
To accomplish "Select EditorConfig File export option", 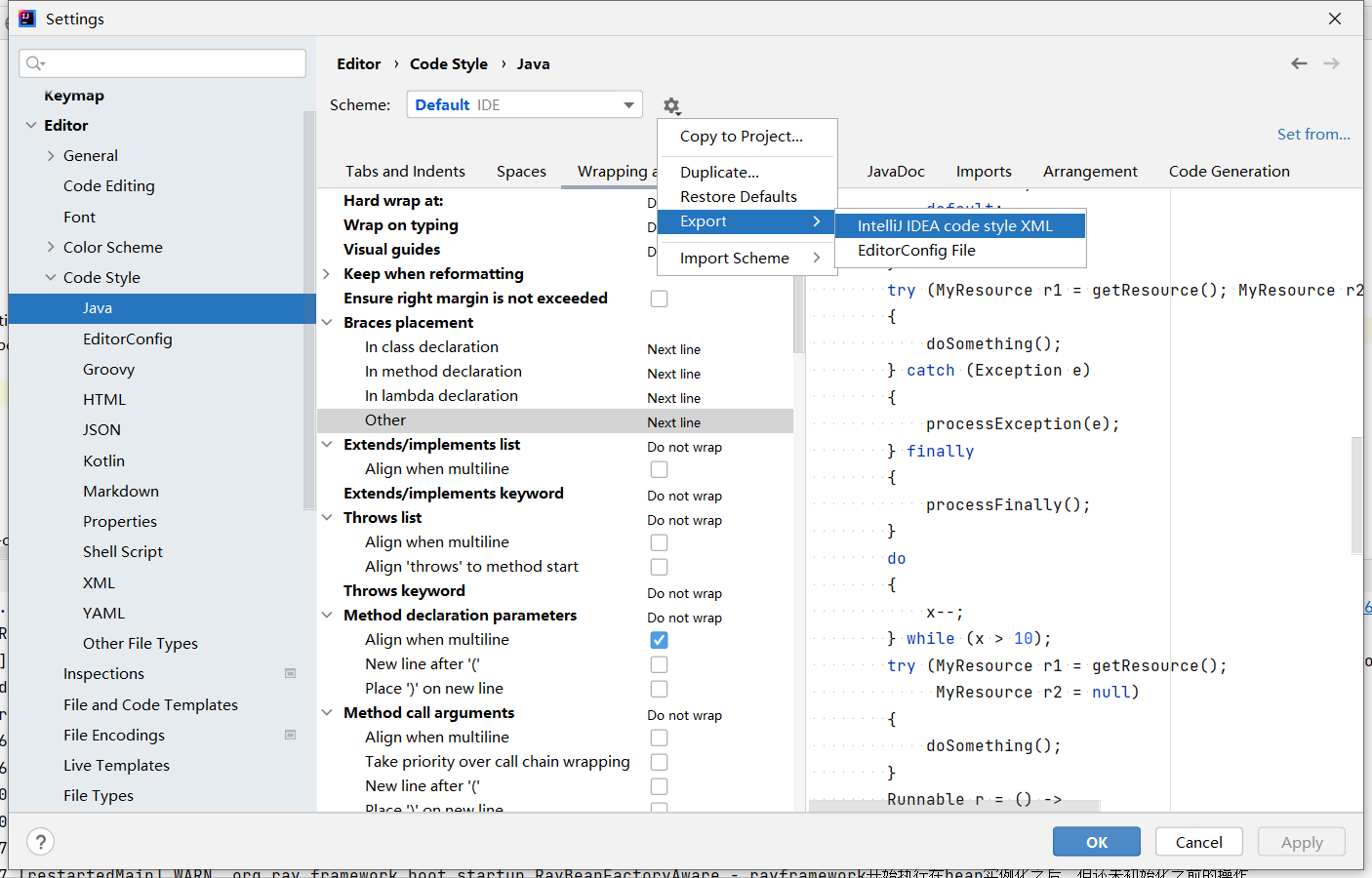I will click(960, 250).
